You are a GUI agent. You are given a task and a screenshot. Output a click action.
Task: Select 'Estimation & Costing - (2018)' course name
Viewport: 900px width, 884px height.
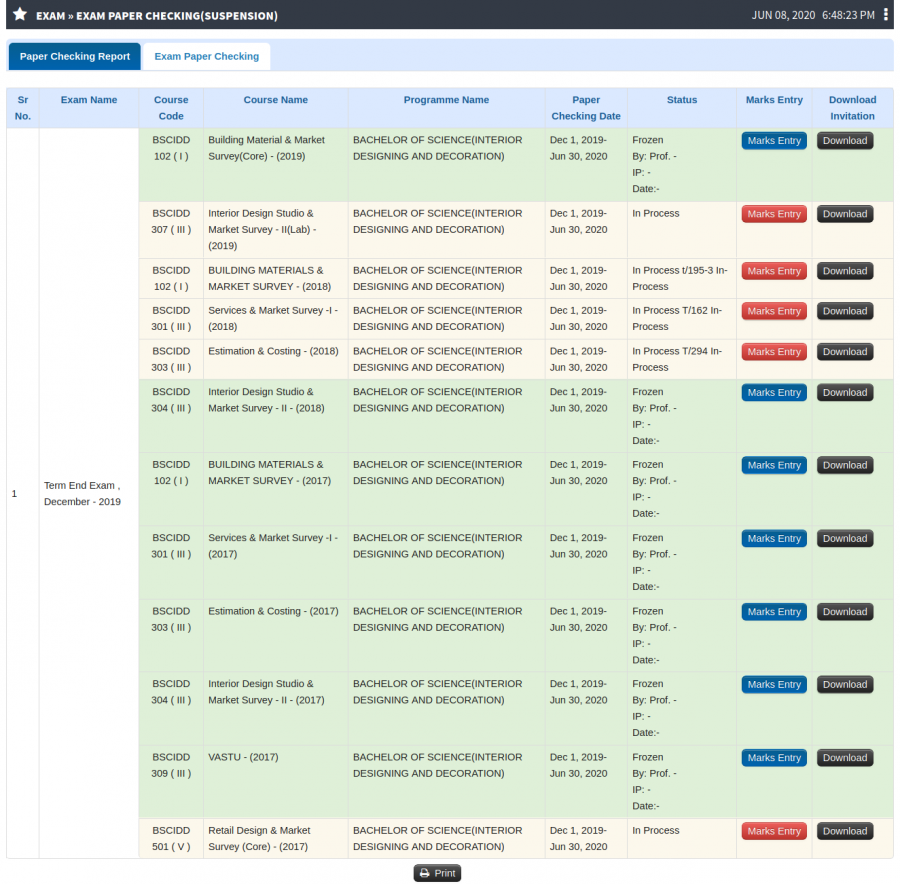pyautogui.click(x=273, y=351)
